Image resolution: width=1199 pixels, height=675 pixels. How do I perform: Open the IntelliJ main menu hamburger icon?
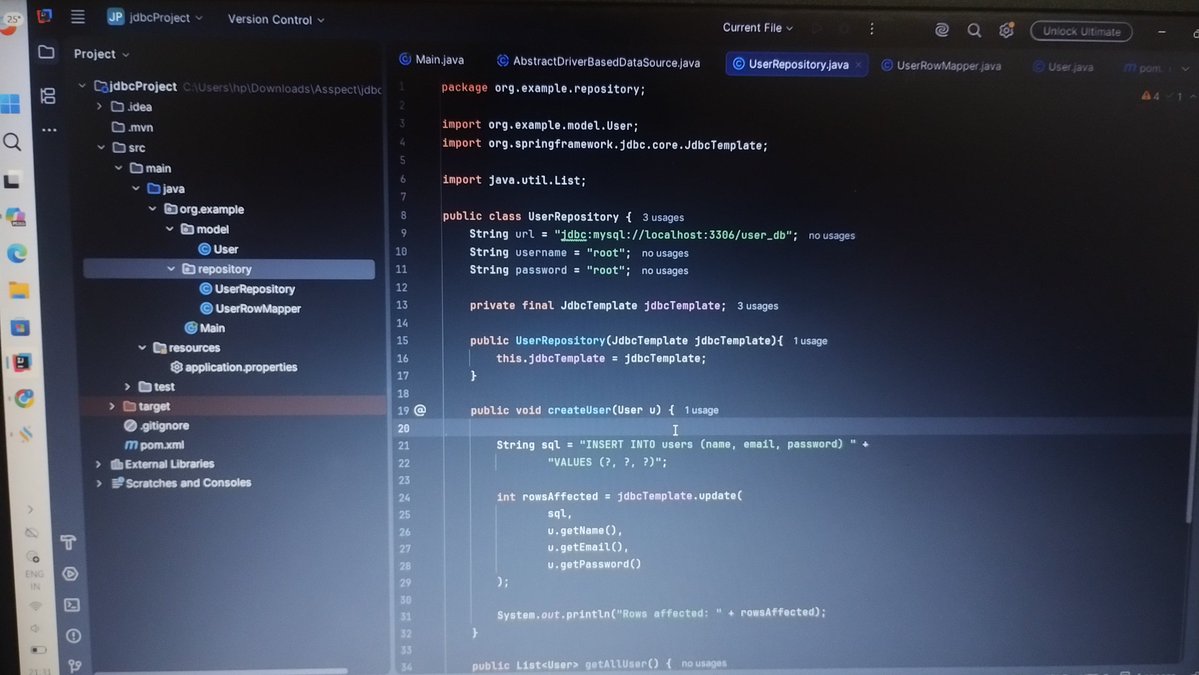point(78,16)
